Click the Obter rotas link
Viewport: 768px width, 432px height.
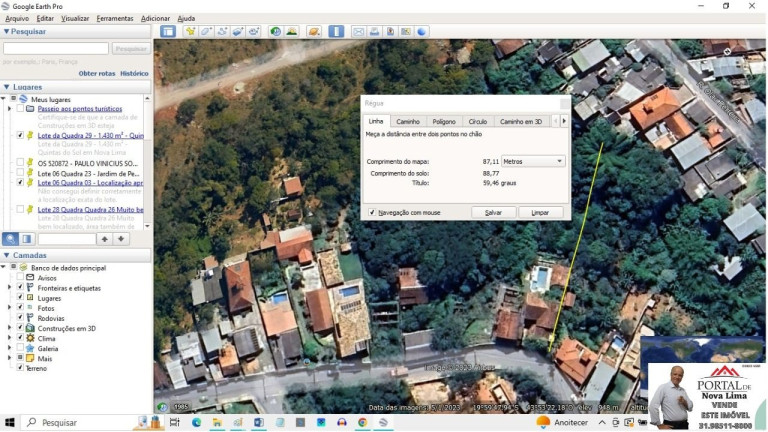coord(97,73)
